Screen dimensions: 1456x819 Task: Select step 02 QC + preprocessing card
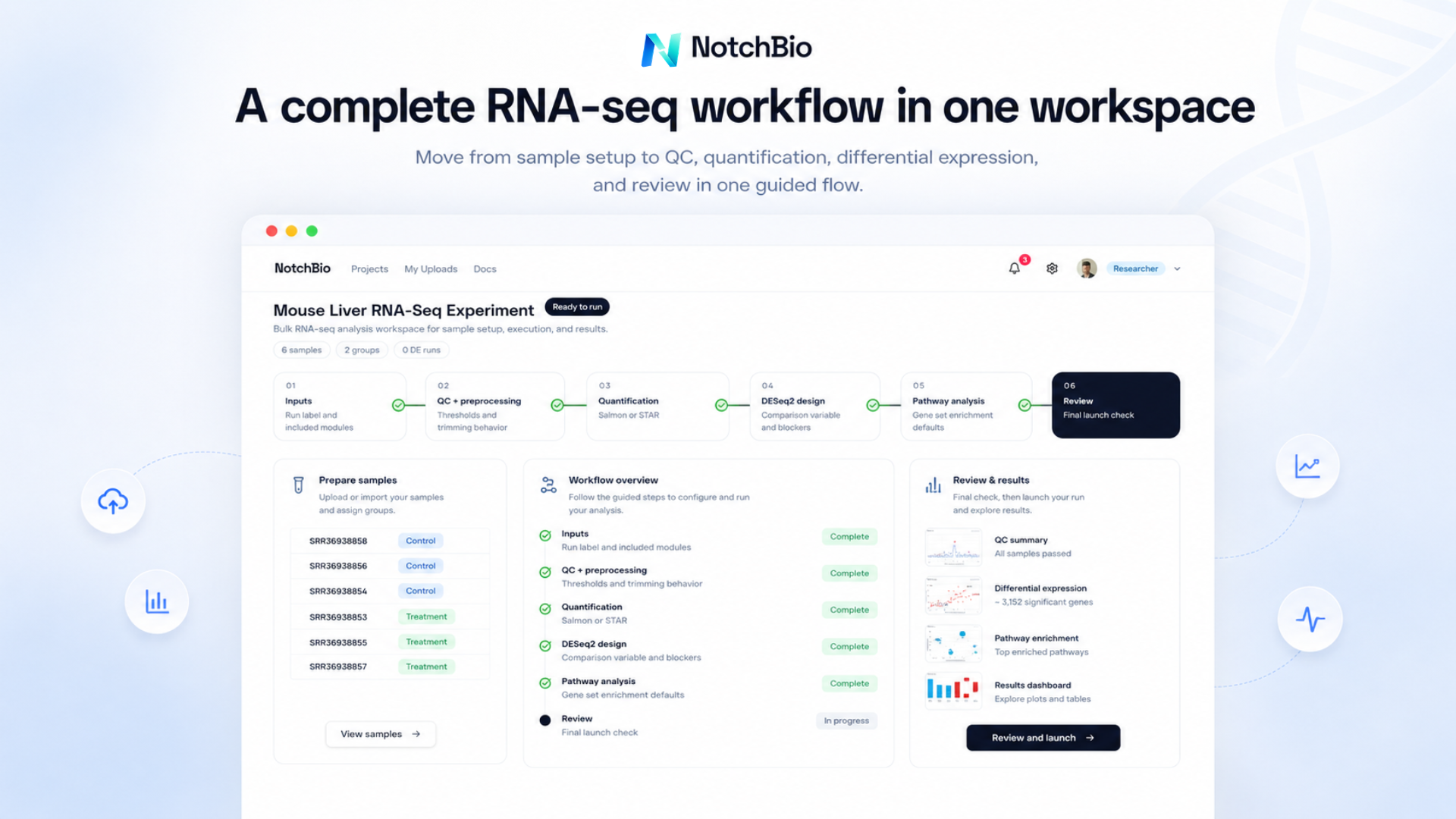(x=495, y=406)
